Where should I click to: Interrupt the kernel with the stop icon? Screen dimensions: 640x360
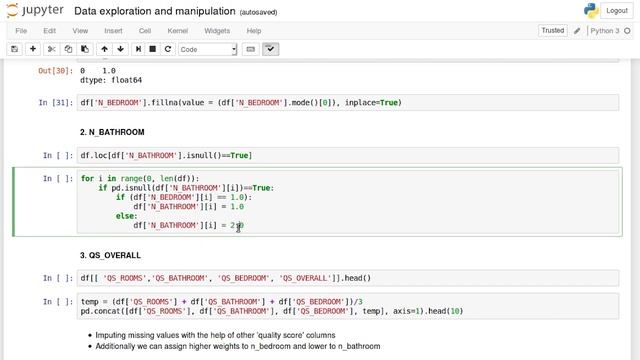click(153, 49)
